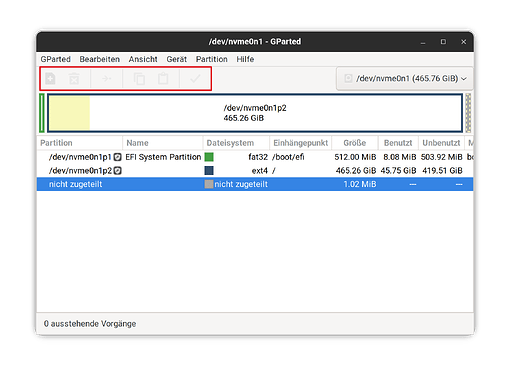Click the fat32 file system cell

(x=258, y=157)
